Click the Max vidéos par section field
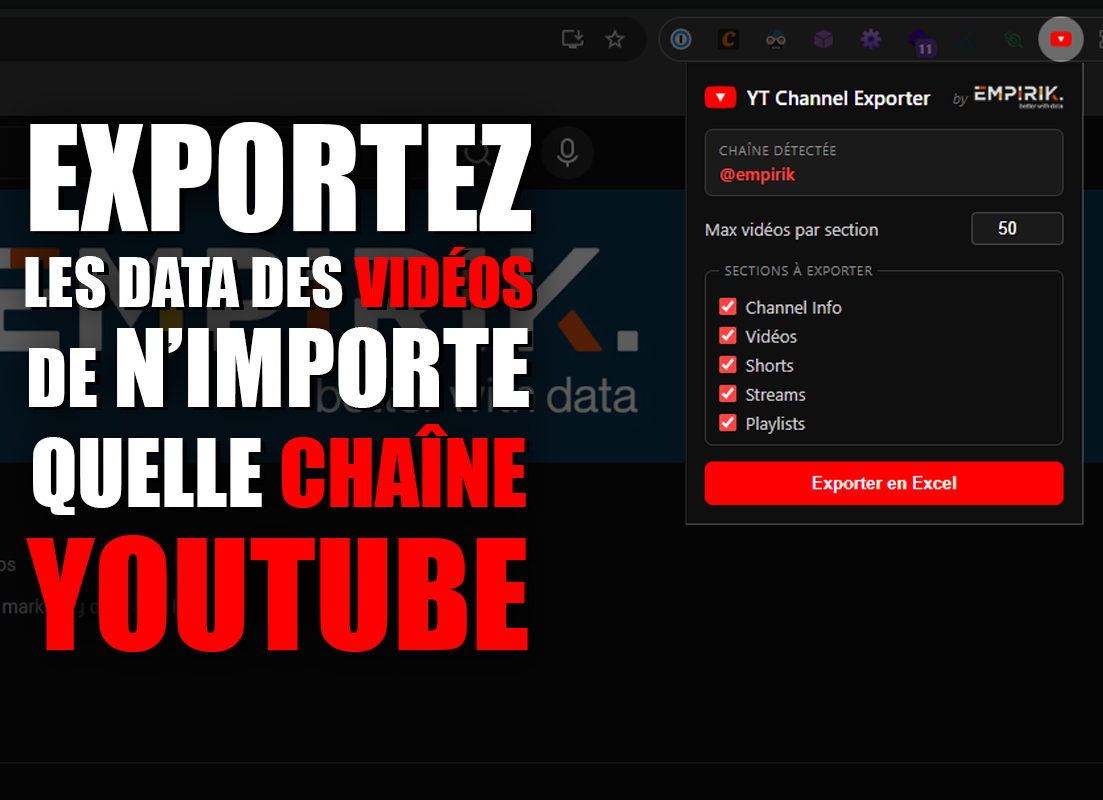This screenshot has width=1103, height=800. coord(1016,229)
